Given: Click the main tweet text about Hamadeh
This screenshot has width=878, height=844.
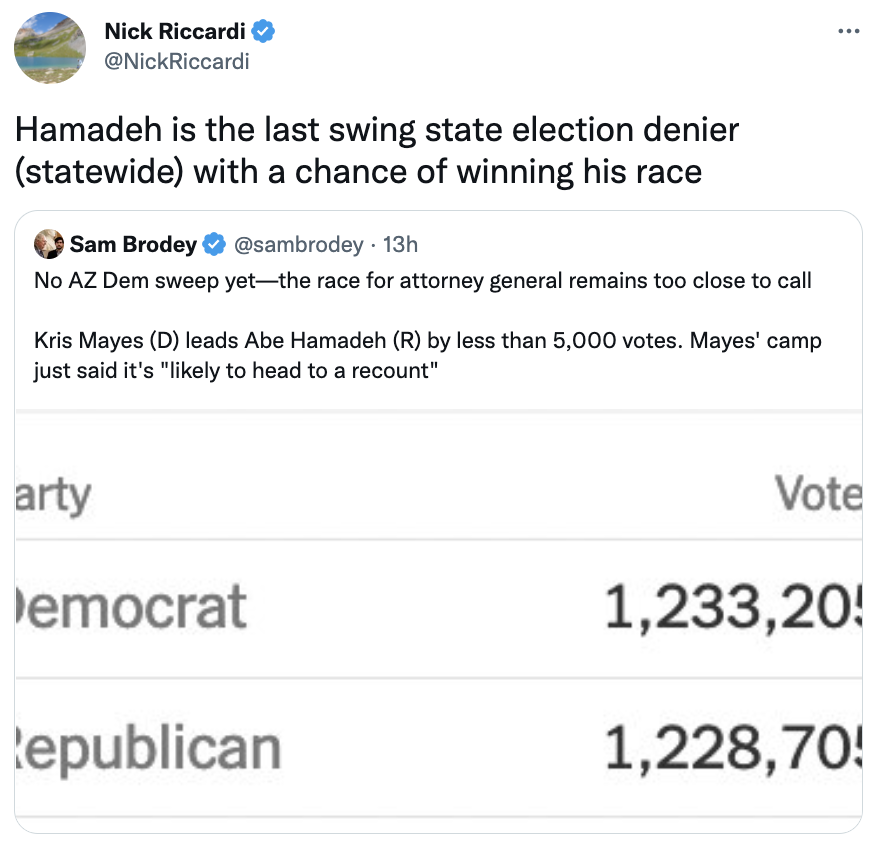Looking at the screenshot, I should (x=377, y=150).
